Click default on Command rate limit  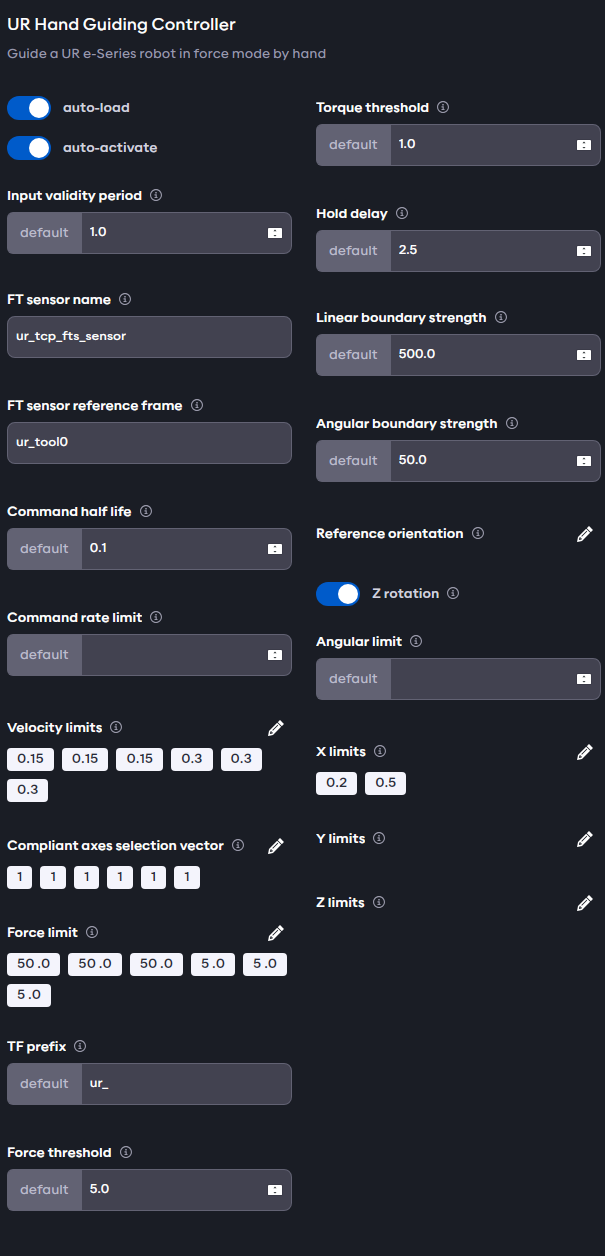click(44, 654)
